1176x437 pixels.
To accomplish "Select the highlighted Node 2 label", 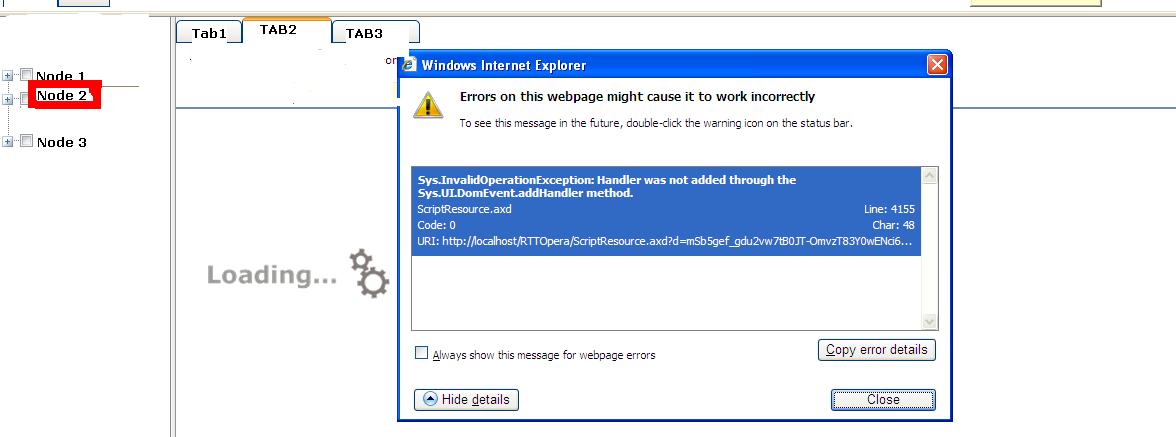I will [63, 96].
